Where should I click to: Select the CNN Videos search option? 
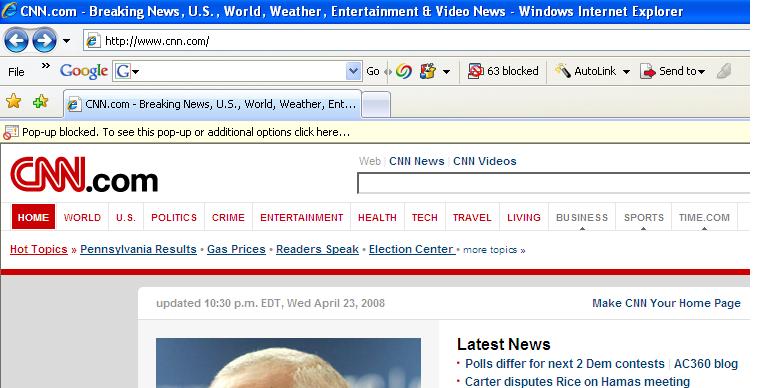tap(485, 161)
